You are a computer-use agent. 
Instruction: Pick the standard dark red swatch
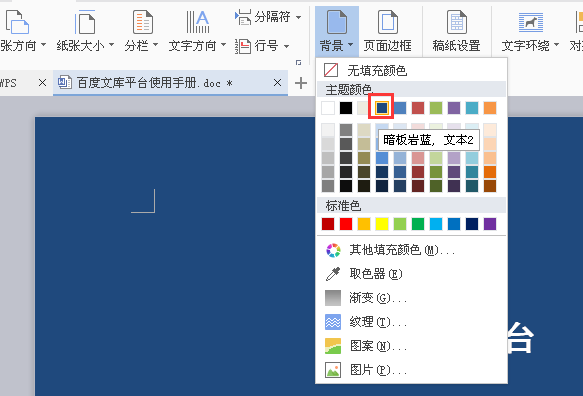(328, 224)
